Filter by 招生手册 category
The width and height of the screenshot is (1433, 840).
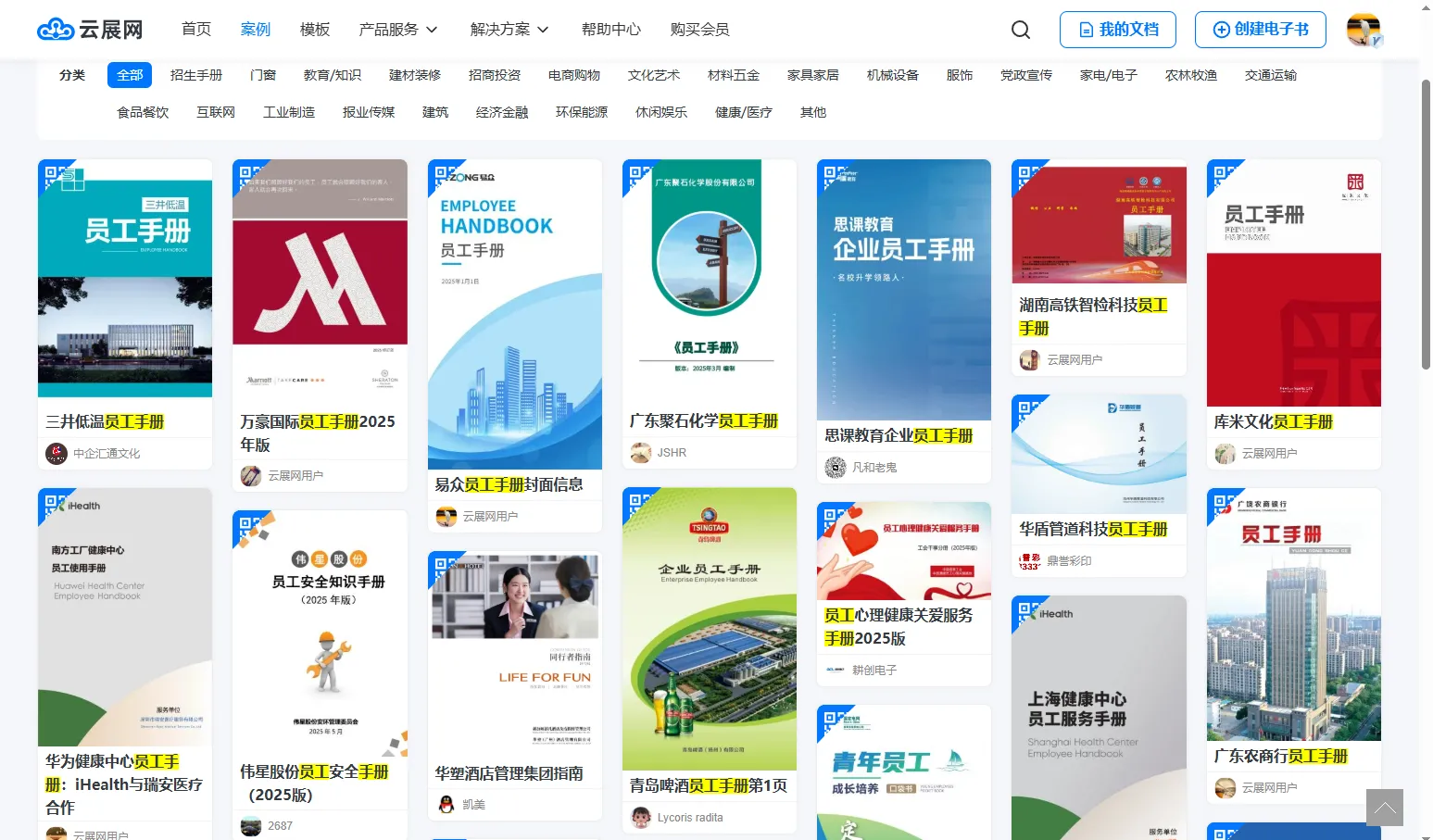pyautogui.click(x=196, y=75)
